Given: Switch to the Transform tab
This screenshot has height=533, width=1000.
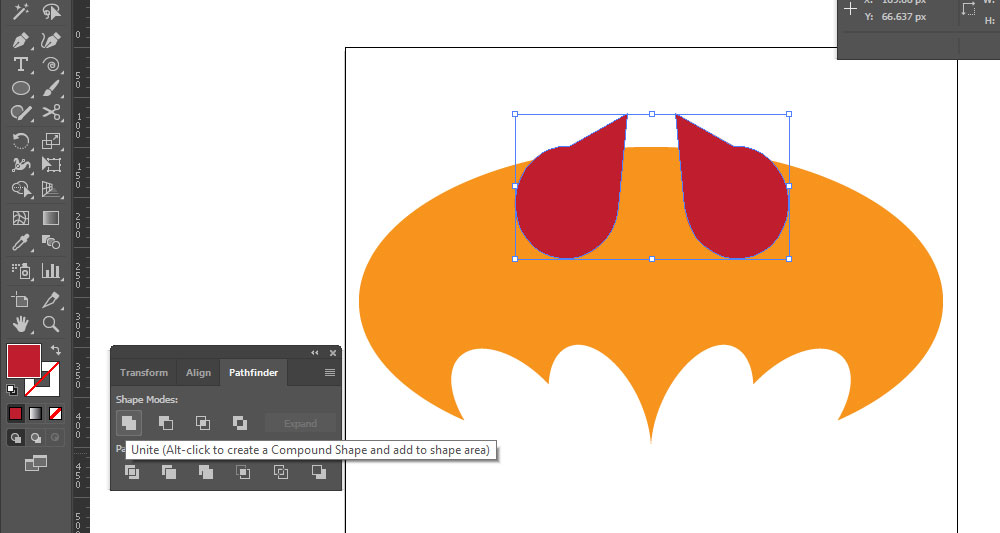Looking at the screenshot, I should click(x=143, y=372).
